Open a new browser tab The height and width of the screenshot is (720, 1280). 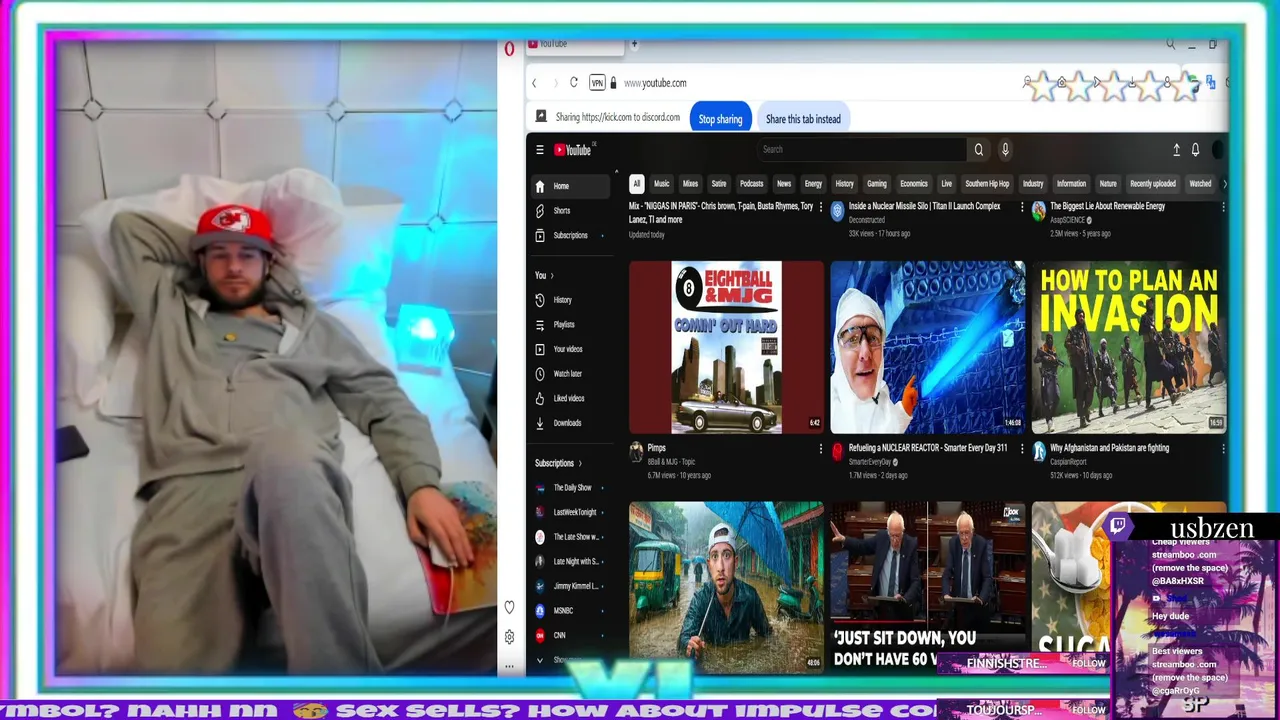point(634,44)
